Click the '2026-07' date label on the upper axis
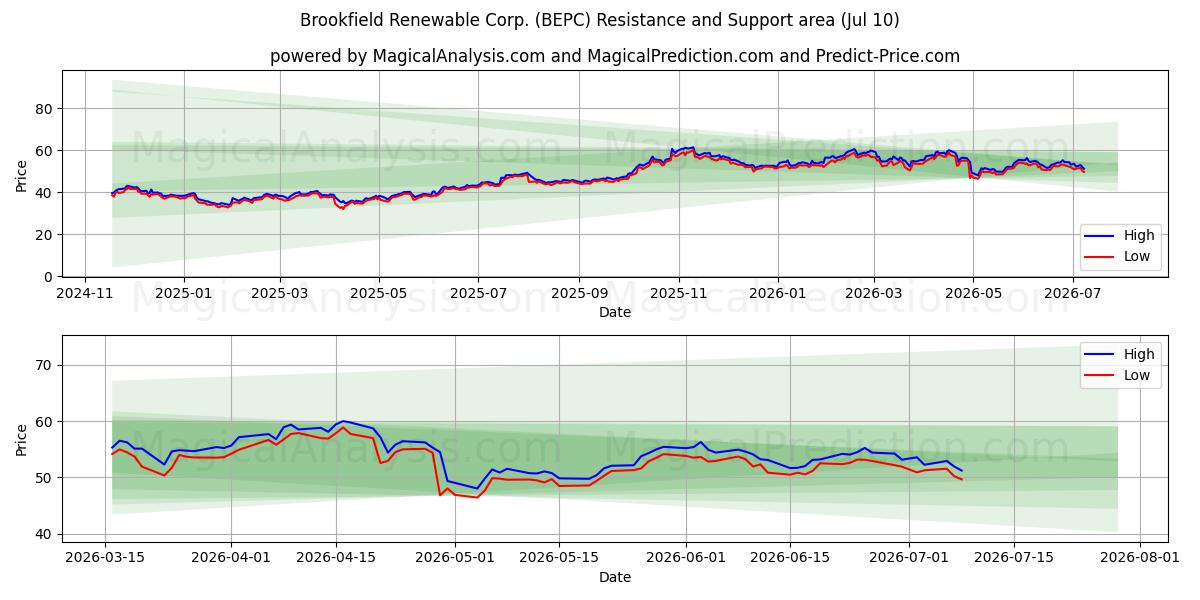This screenshot has width=1200, height=600. coord(1072,295)
